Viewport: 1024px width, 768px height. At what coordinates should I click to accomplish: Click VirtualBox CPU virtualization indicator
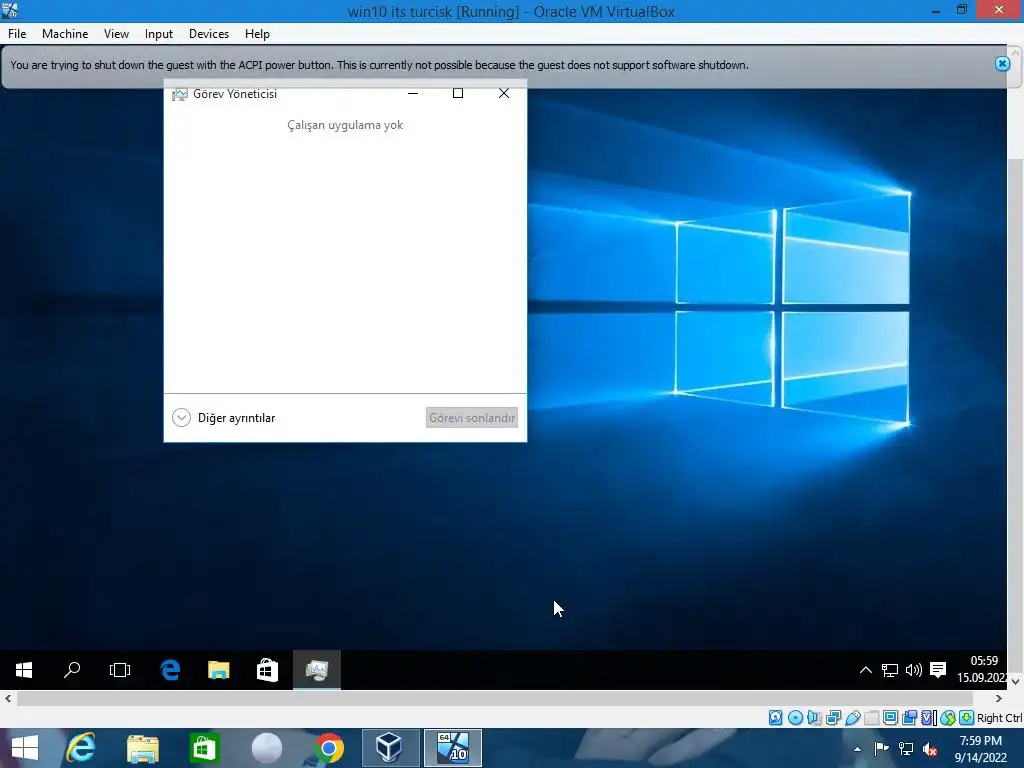tap(929, 718)
